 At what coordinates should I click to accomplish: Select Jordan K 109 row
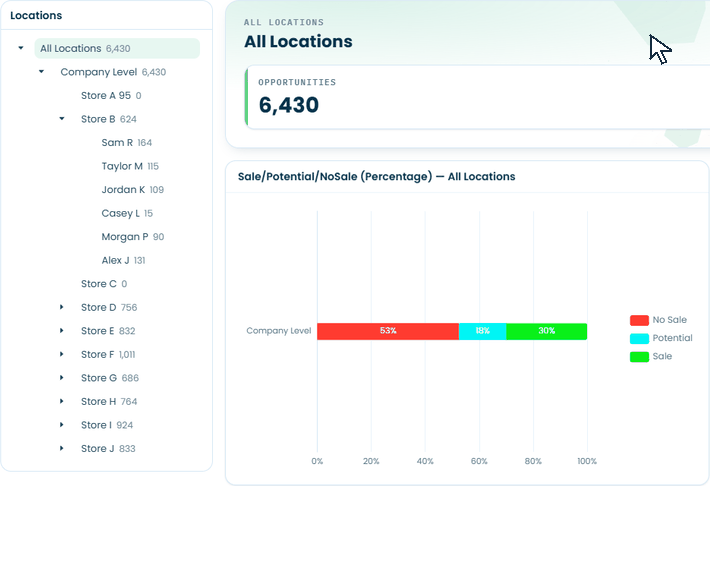click(133, 190)
